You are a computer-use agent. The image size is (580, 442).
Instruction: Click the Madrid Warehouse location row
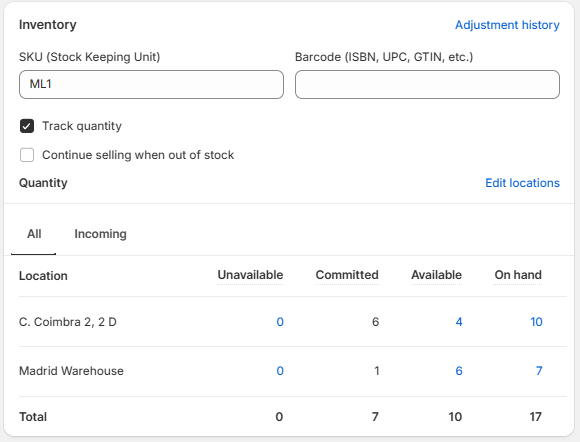pos(293,371)
